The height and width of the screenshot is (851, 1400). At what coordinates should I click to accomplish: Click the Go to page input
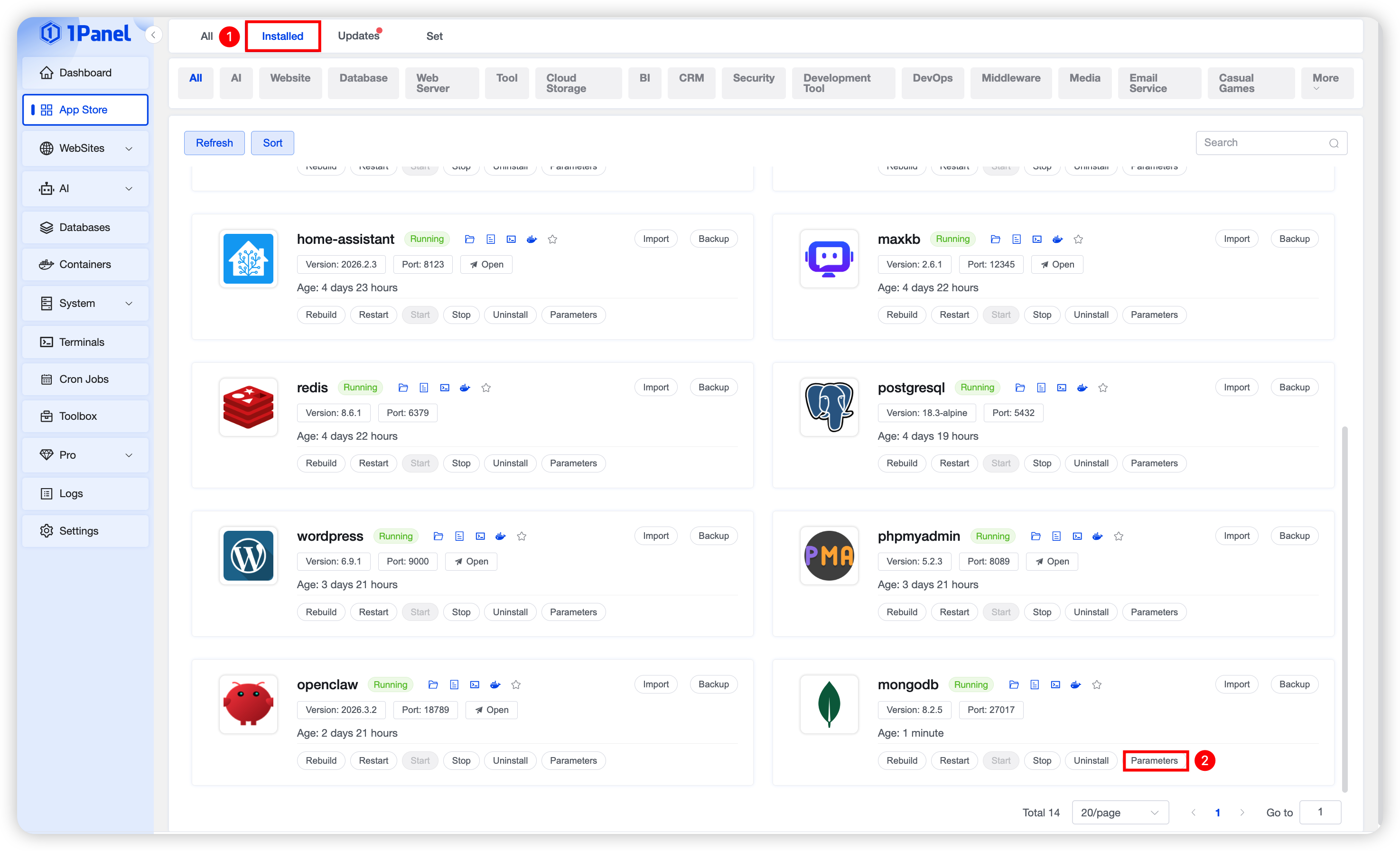coord(1320,813)
